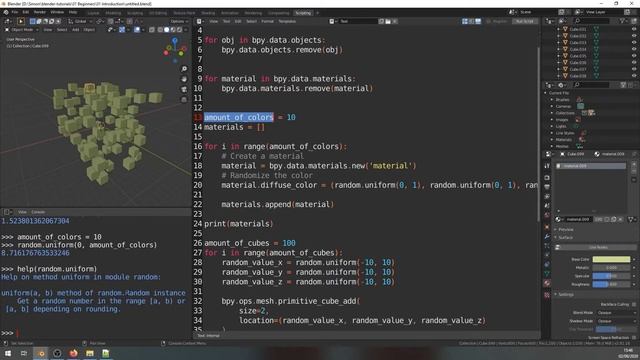
Task: Click the blue Z axis on navigation gizmo
Action: pos(175,40)
